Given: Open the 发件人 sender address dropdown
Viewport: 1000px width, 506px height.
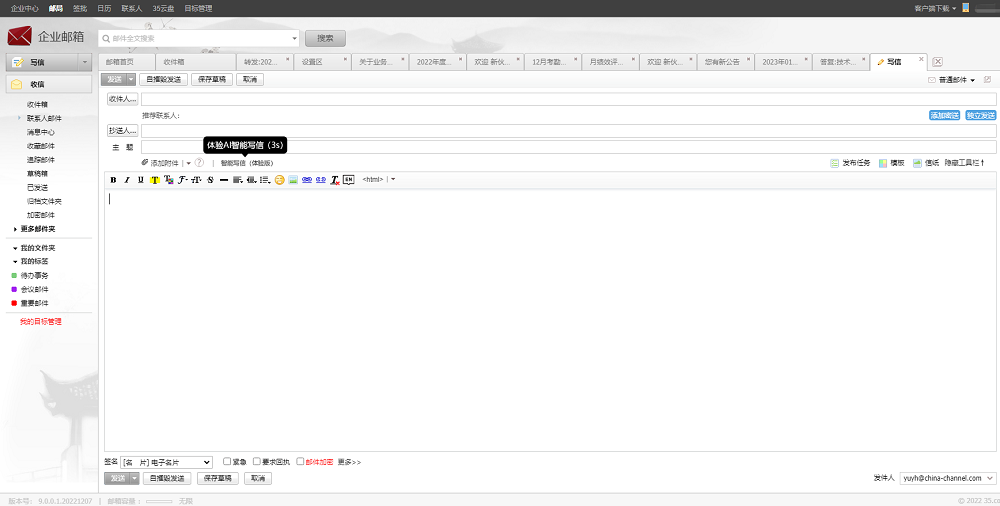Looking at the screenshot, I should pyautogui.click(x=948, y=479).
